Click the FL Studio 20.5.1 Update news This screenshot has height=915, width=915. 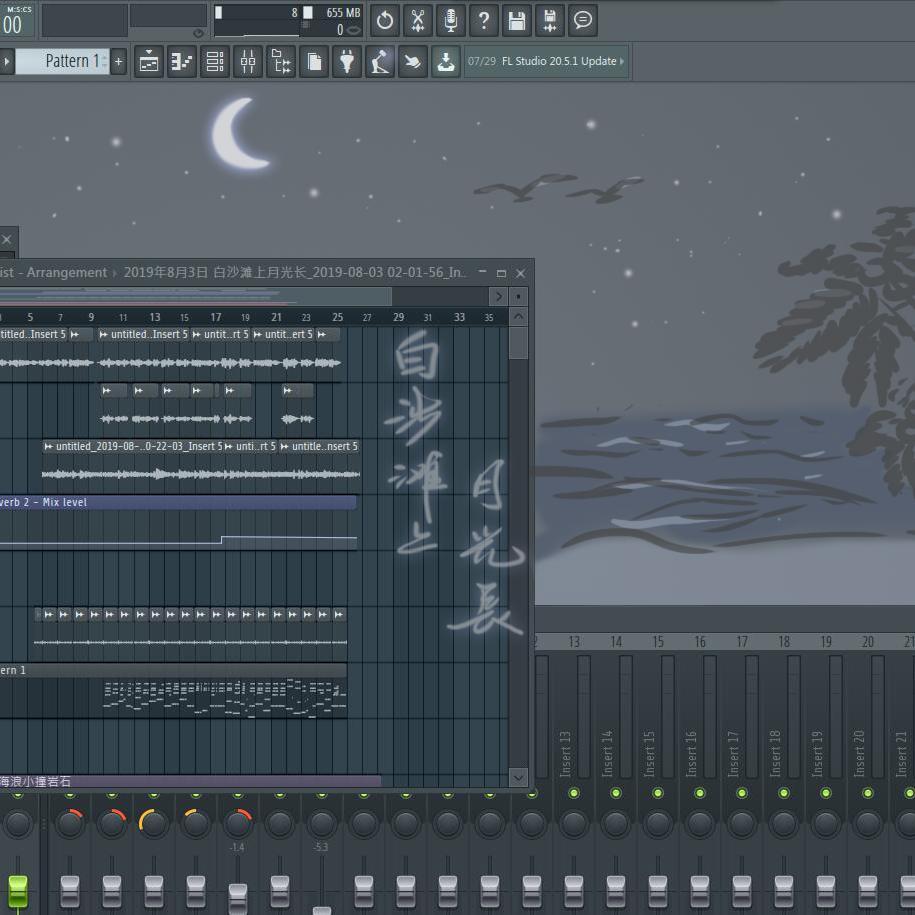(x=558, y=61)
